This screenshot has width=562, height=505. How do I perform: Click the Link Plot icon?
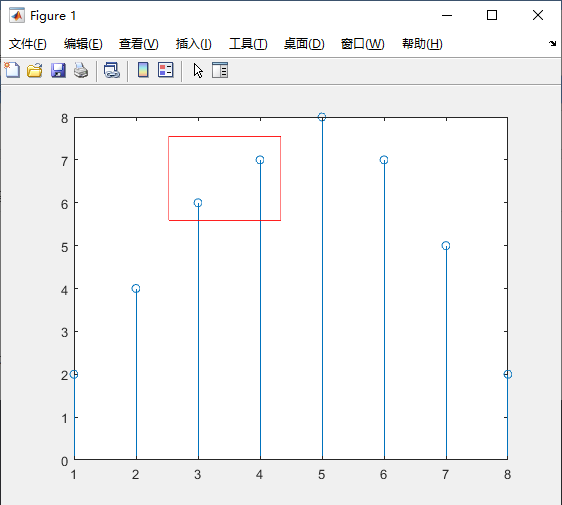click(x=112, y=70)
